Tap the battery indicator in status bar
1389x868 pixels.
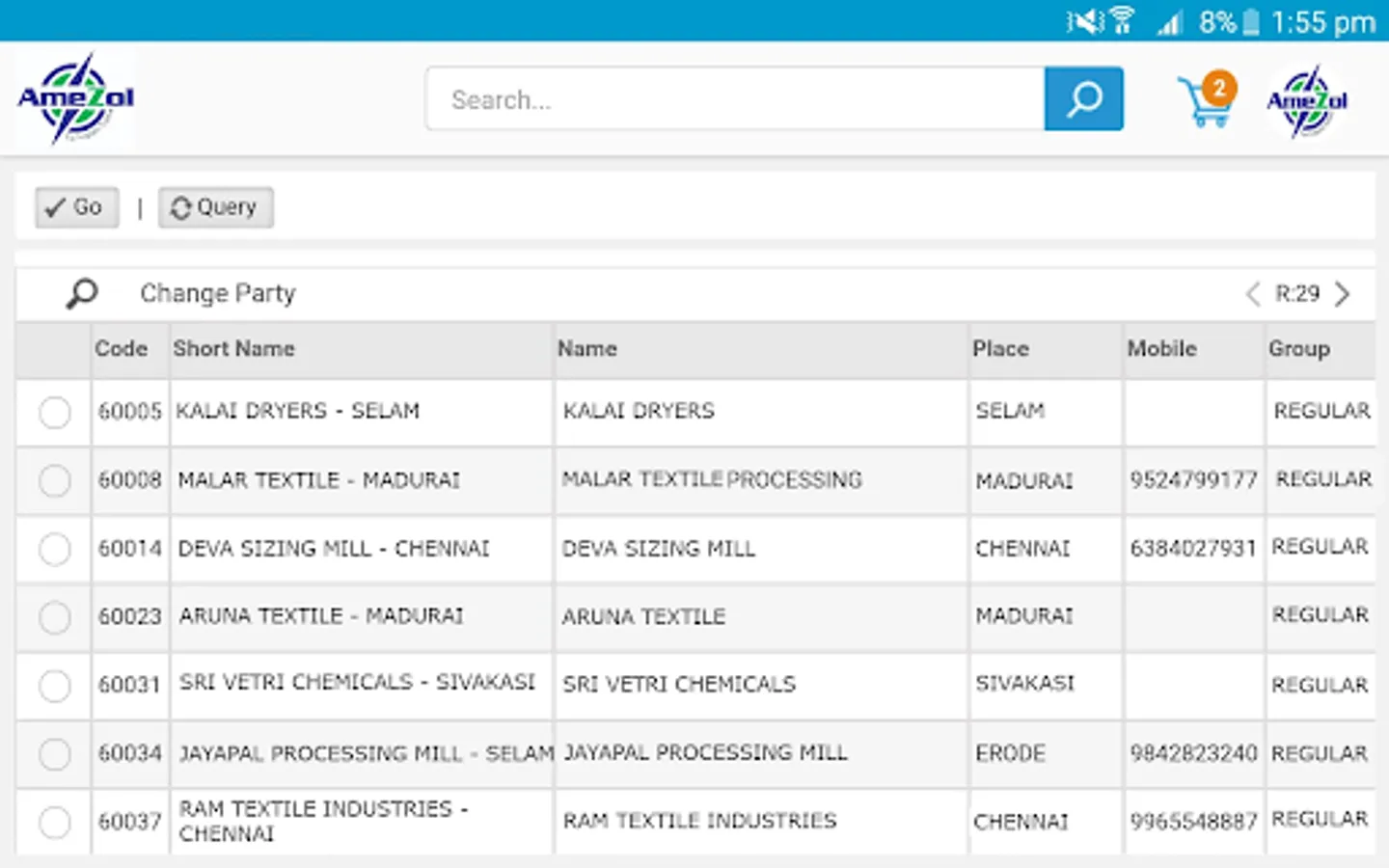tap(1250, 22)
